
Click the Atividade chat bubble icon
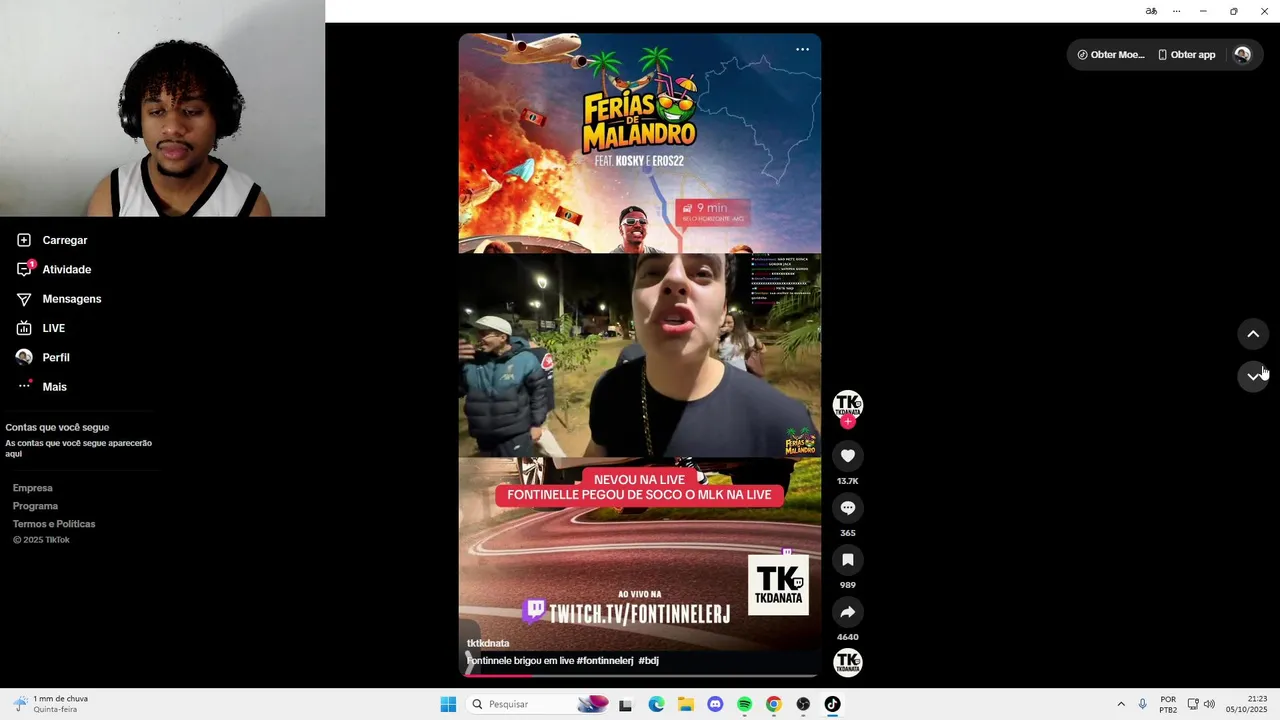[x=24, y=269]
